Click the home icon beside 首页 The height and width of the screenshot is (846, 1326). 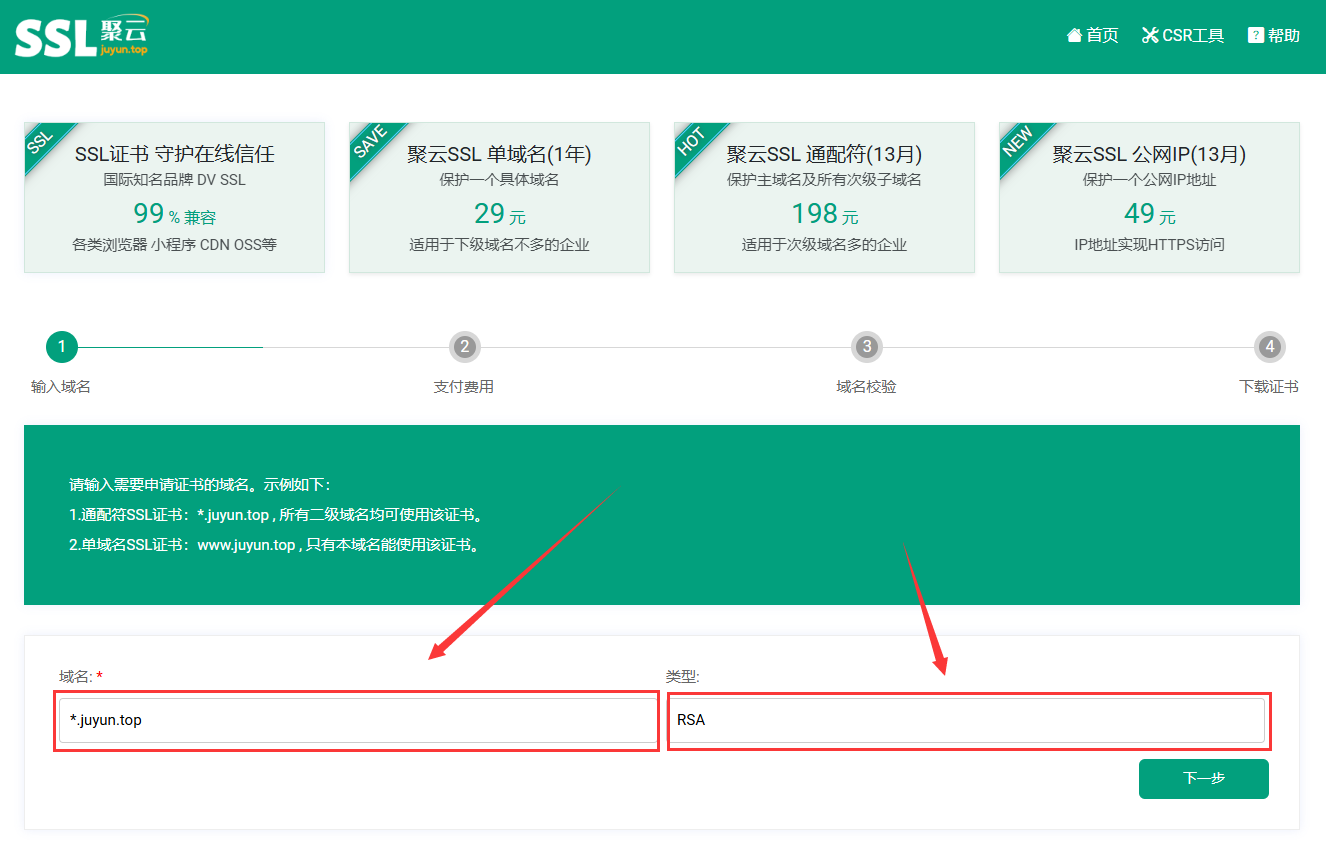(1075, 35)
